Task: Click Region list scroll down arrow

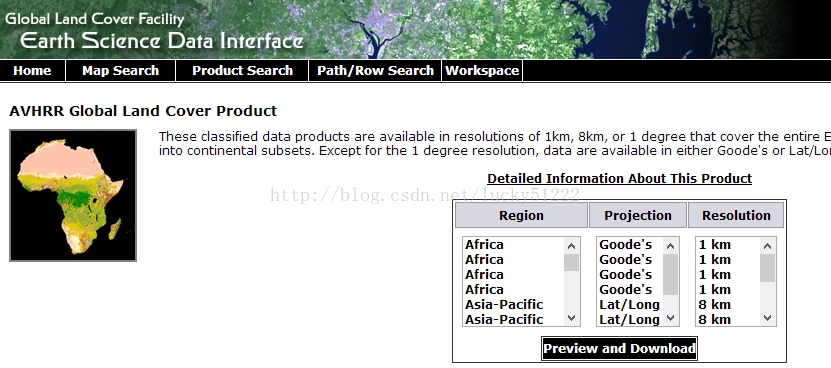Action: pos(571,318)
